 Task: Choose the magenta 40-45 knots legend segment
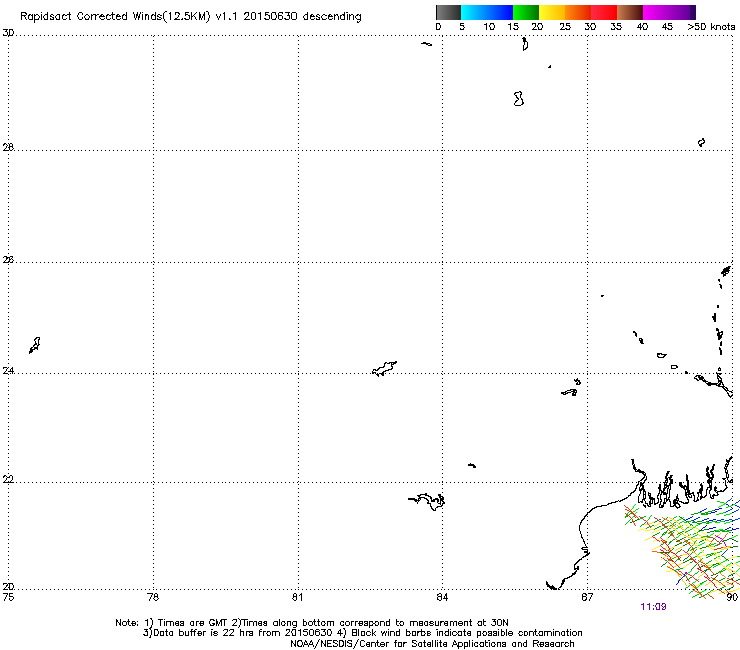656,12
